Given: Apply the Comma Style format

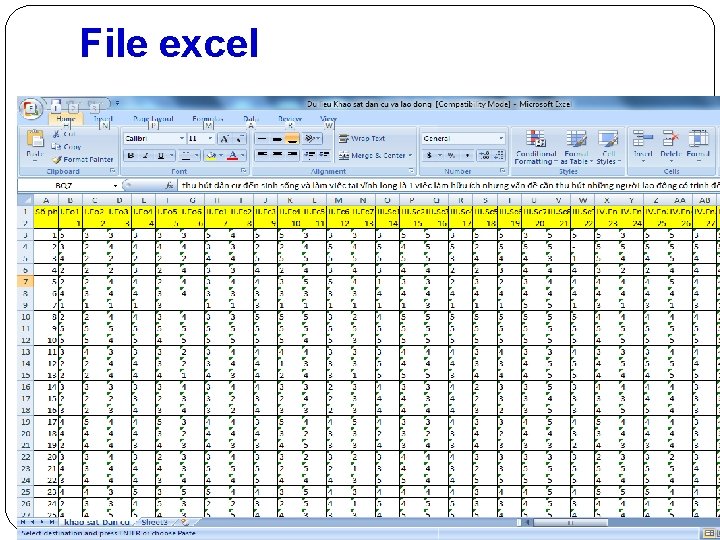Looking at the screenshot, I should [467, 156].
